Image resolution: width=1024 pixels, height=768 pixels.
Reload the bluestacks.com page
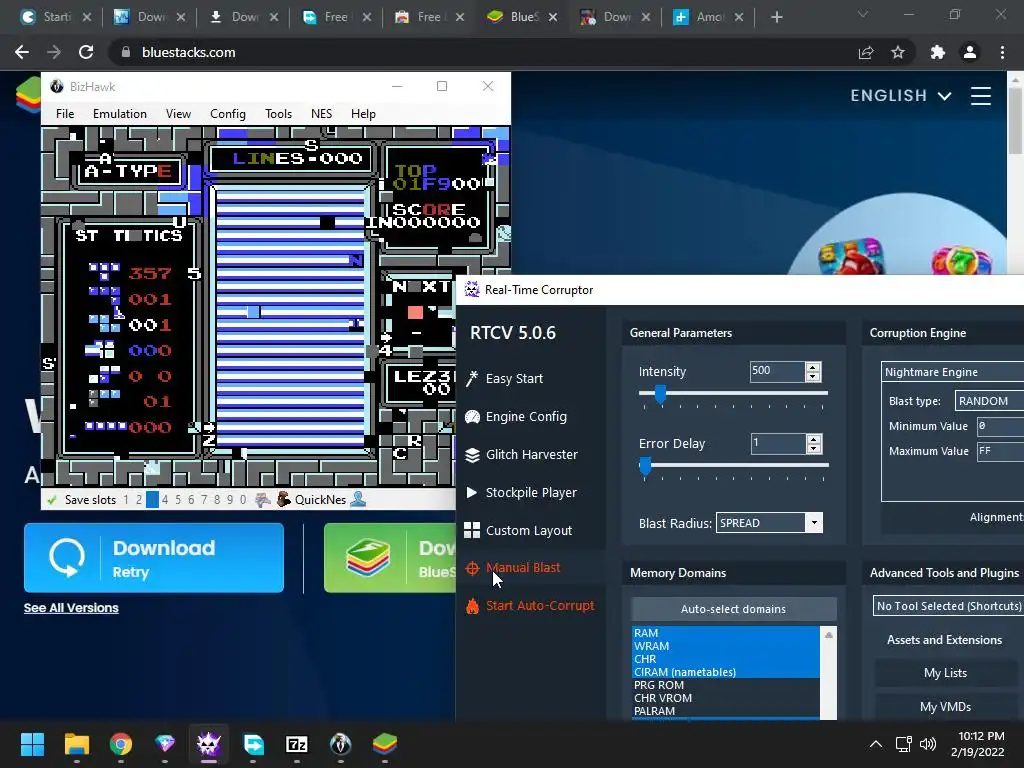coord(86,52)
